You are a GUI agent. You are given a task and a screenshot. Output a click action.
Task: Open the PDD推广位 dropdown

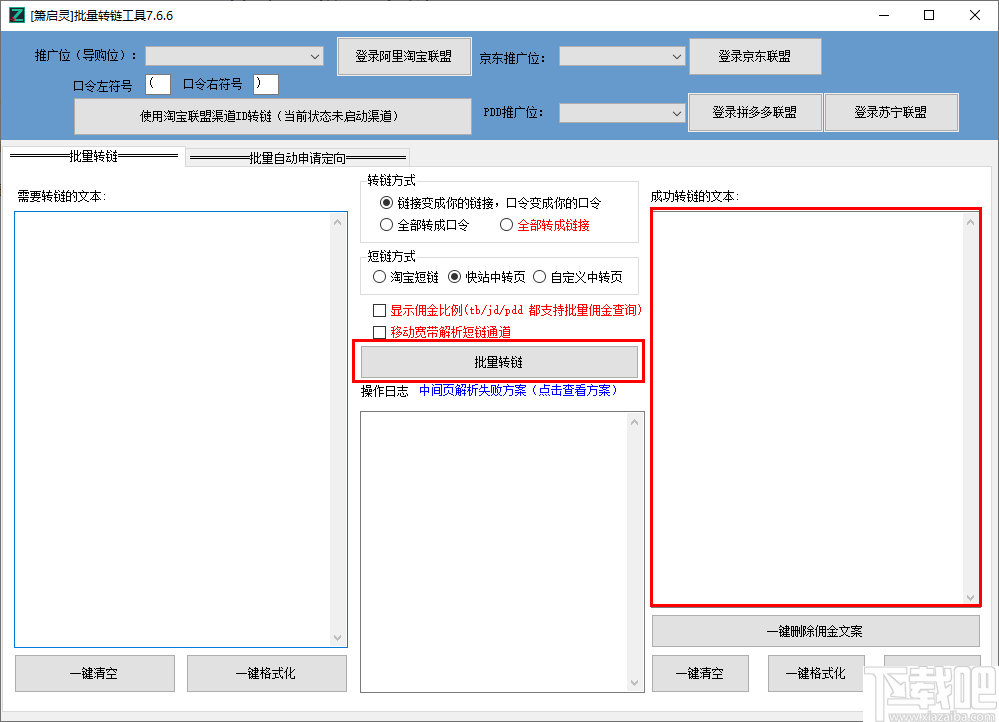coord(622,112)
